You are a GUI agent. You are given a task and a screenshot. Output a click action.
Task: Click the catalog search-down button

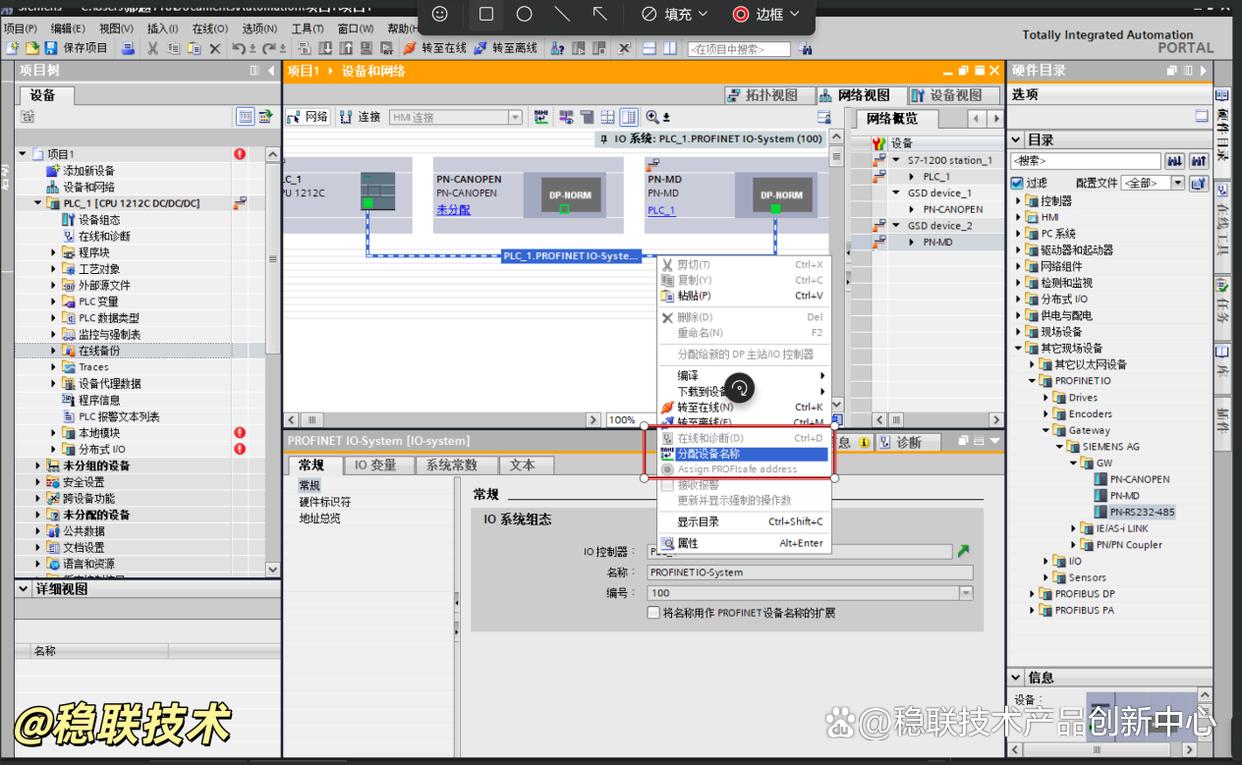click(1174, 161)
